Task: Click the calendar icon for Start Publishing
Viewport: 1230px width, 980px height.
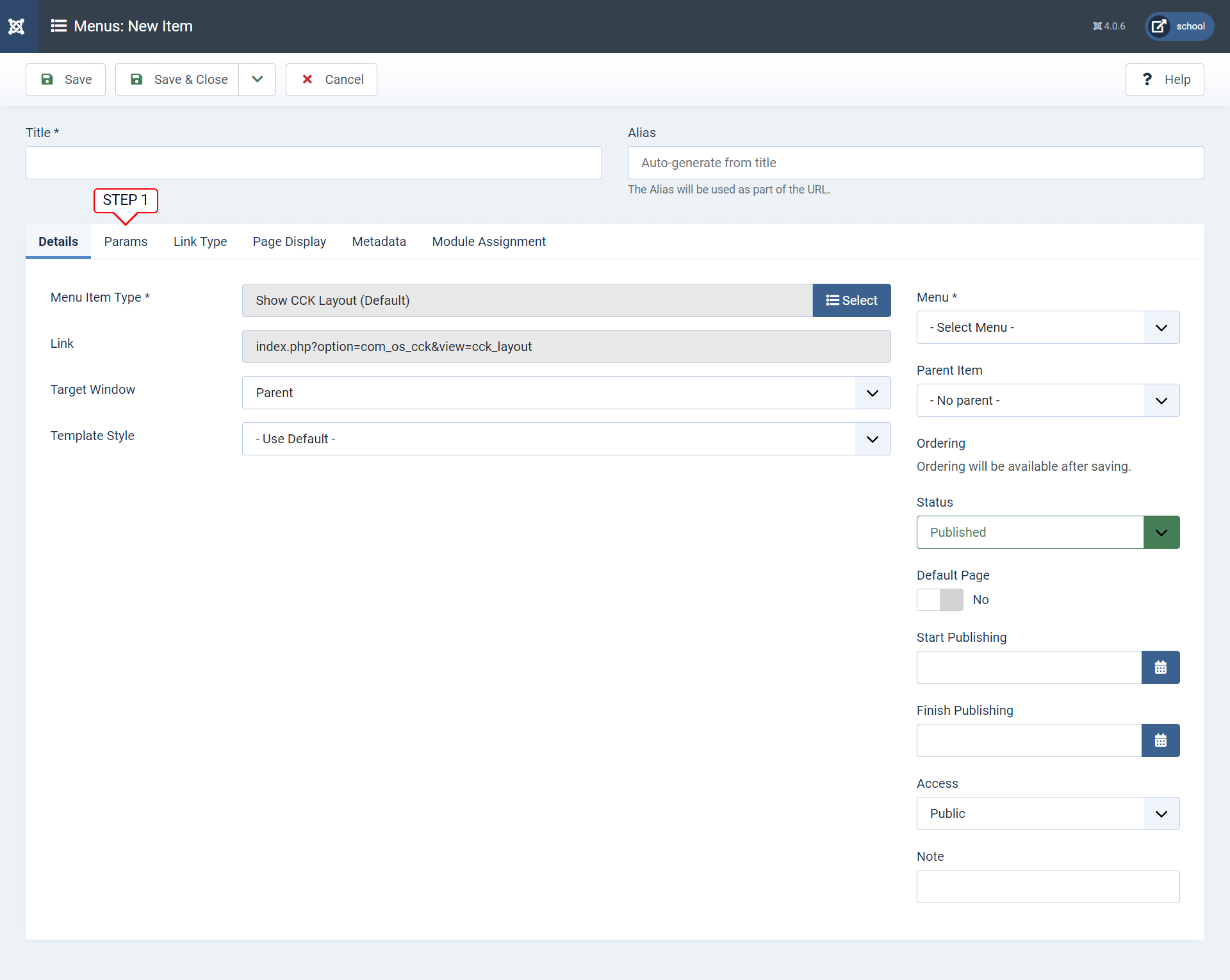Action: coord(1160,667)
